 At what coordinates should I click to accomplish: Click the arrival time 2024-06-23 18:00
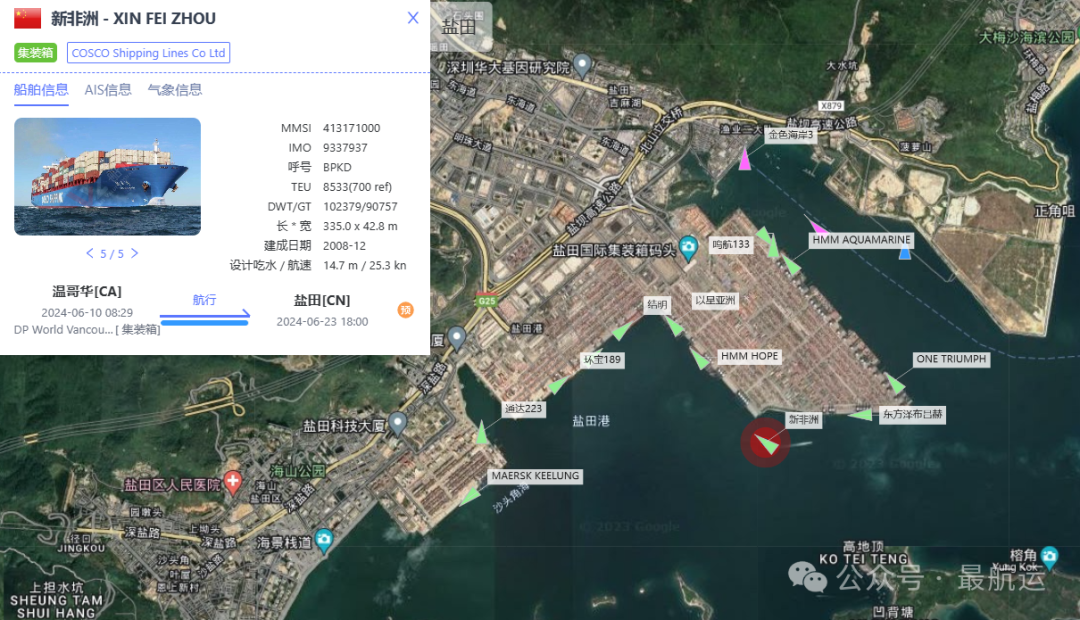322,322
